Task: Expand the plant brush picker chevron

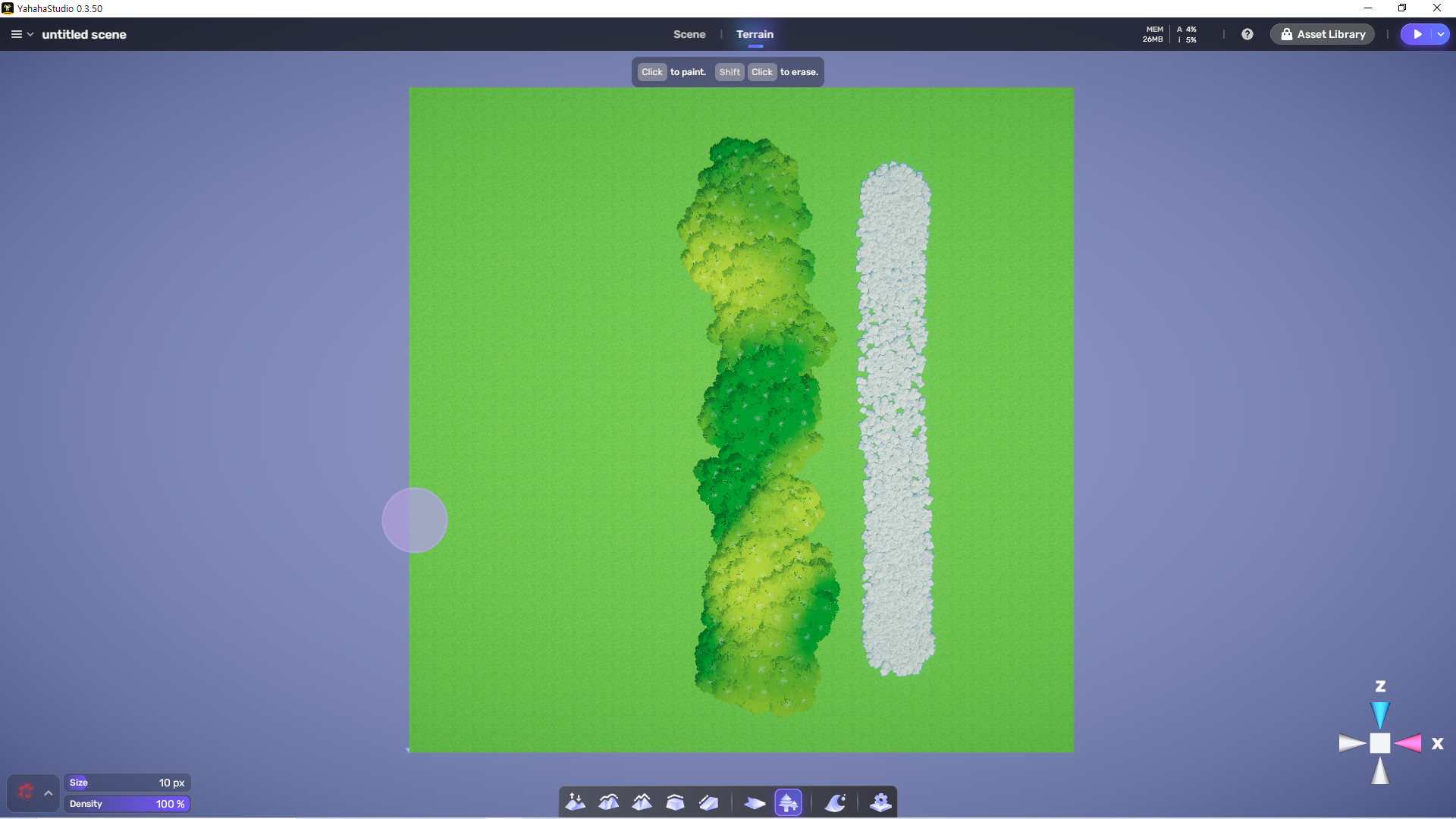Action: tap(49, 793)
